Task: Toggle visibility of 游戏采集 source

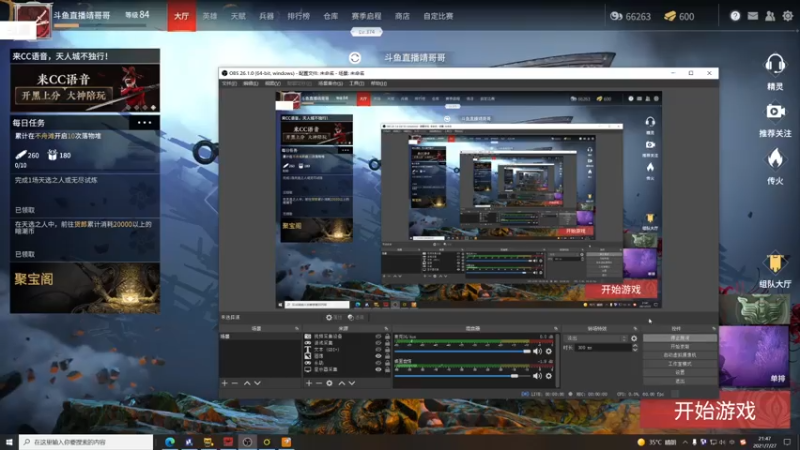Action: 378,343
